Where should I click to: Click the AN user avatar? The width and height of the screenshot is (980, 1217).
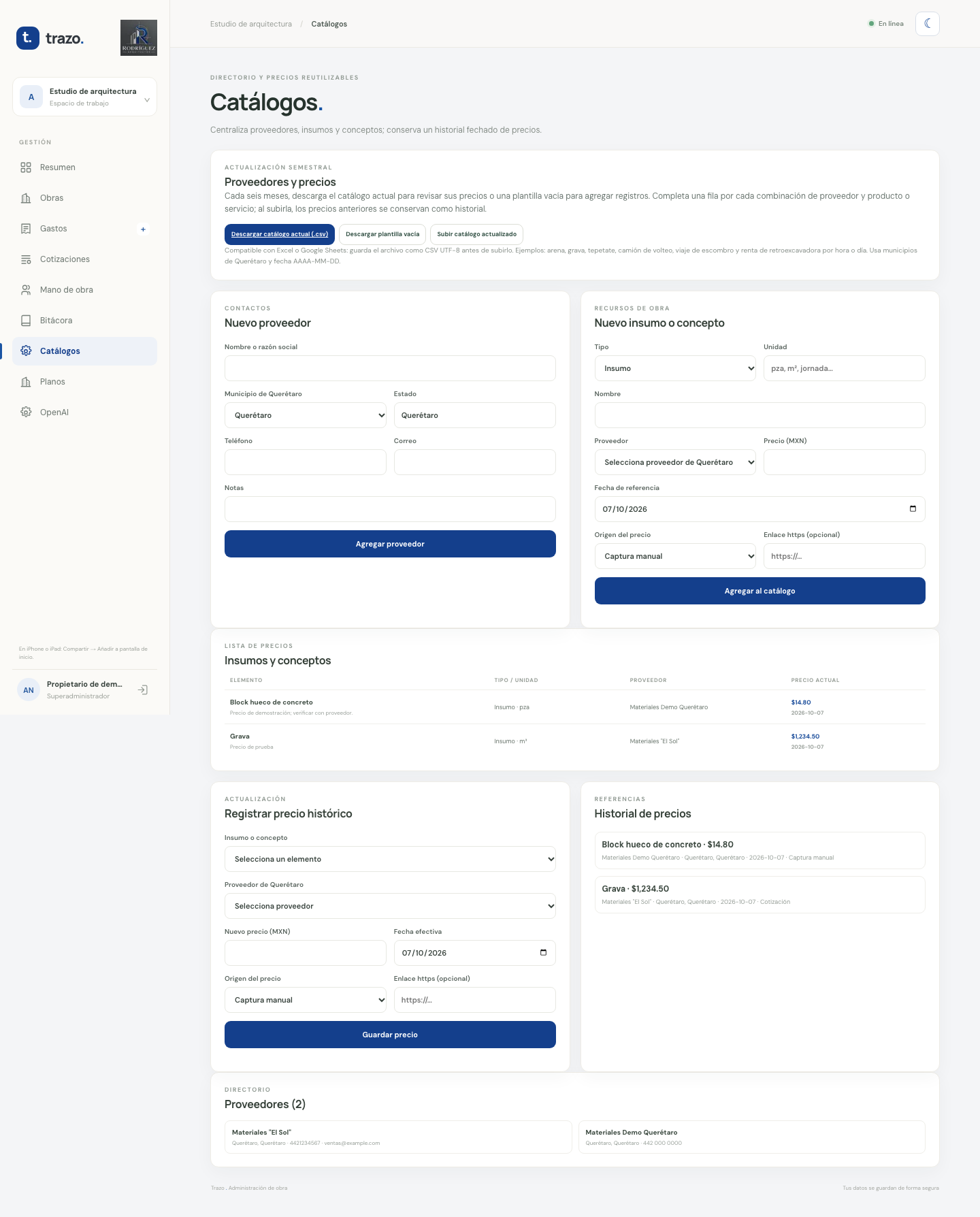point(29,690)
